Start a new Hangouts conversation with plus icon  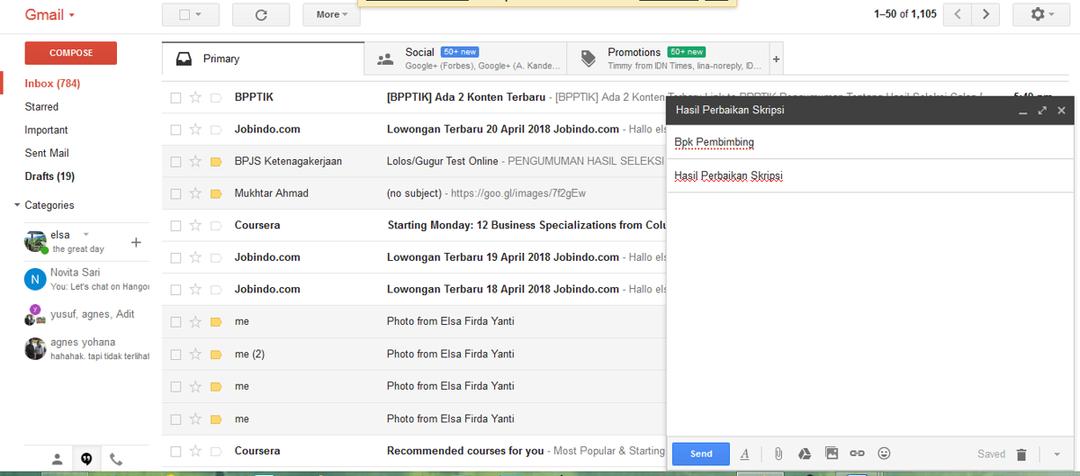(x=136, y=242)
